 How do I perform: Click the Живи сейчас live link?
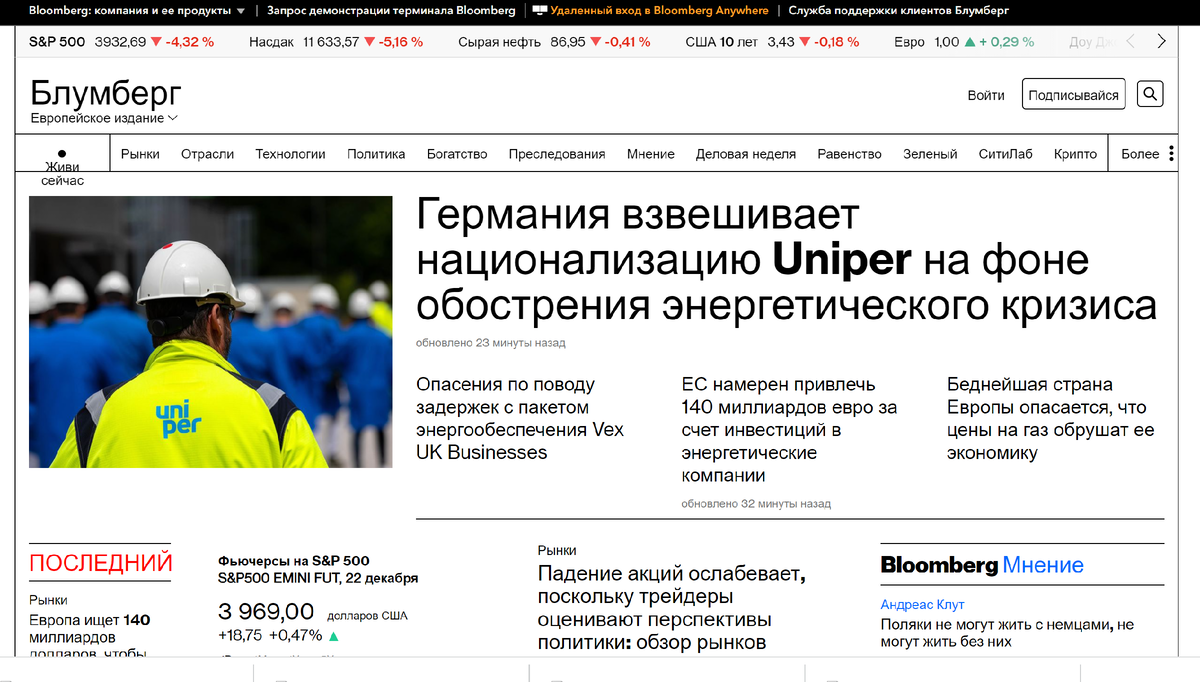pos(62,174)
